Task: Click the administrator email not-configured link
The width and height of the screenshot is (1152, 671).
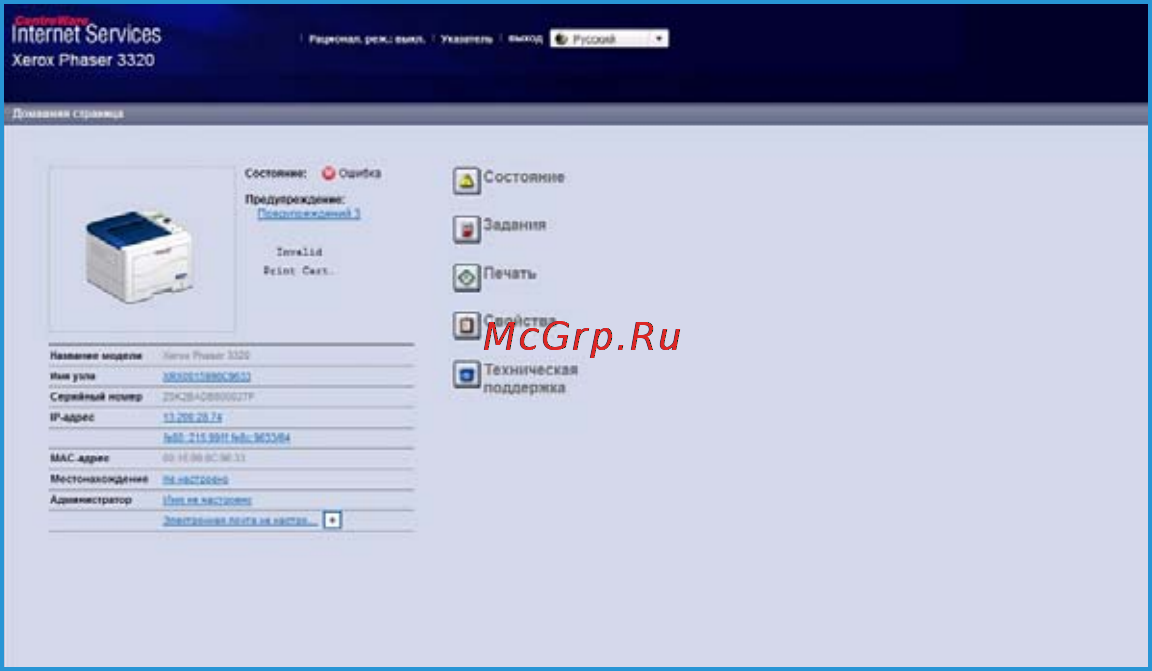Action: click(240, 520)
